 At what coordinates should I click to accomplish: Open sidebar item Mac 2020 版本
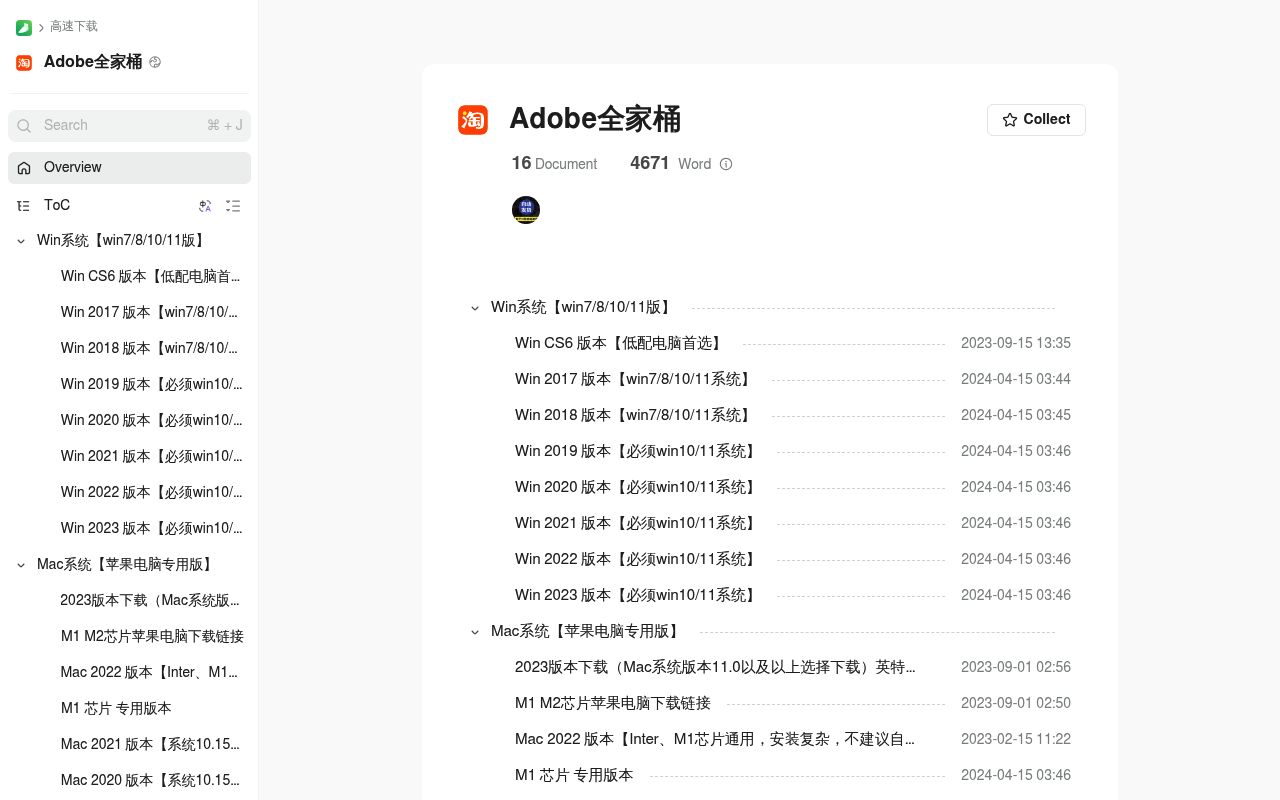pos(151,780)
